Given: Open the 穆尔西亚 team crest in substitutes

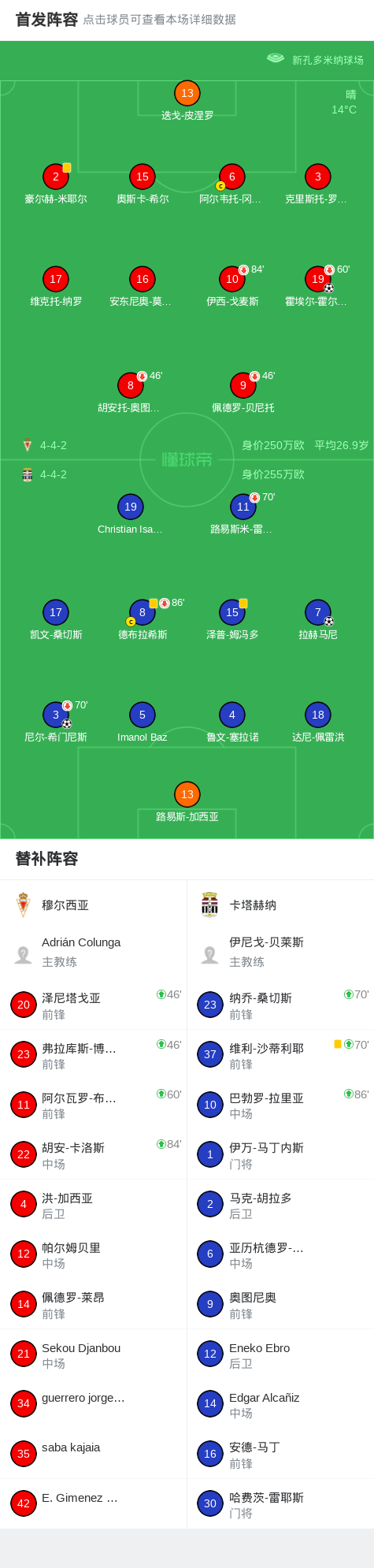Looking at the screenshot, I should (x=24, y=905).
